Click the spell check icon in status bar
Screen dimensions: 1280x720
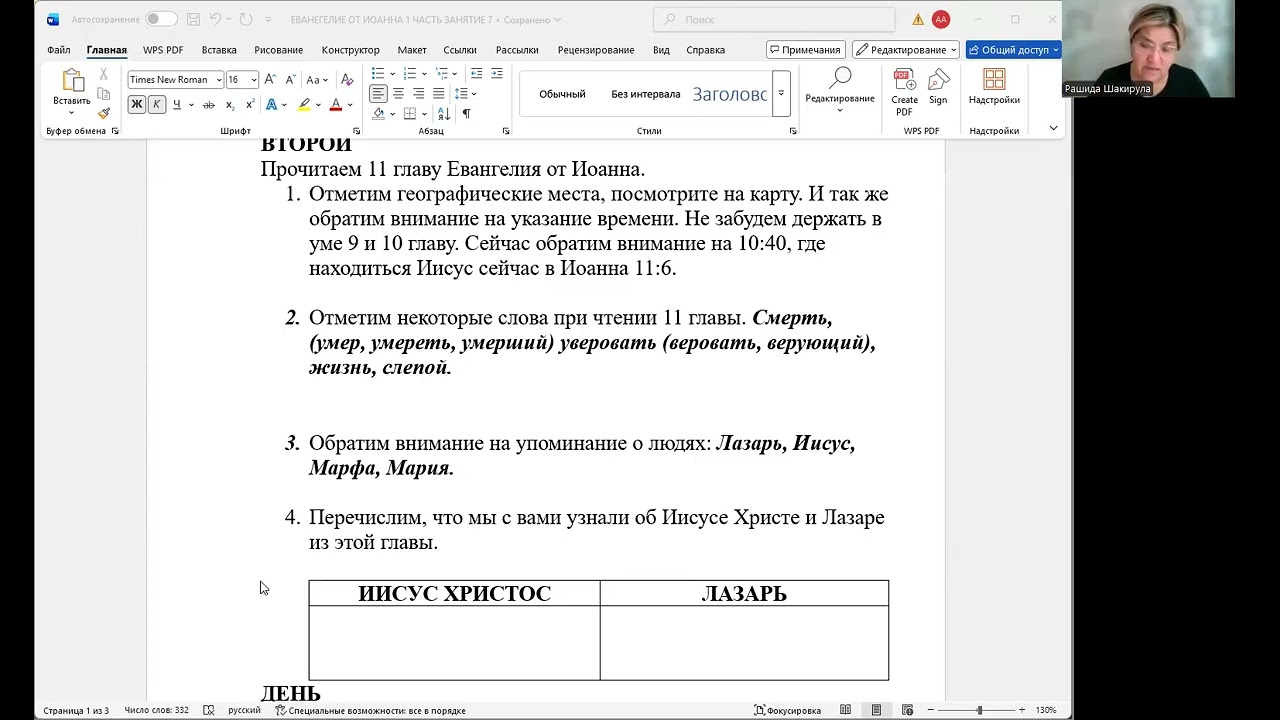(x=208, y=710)
